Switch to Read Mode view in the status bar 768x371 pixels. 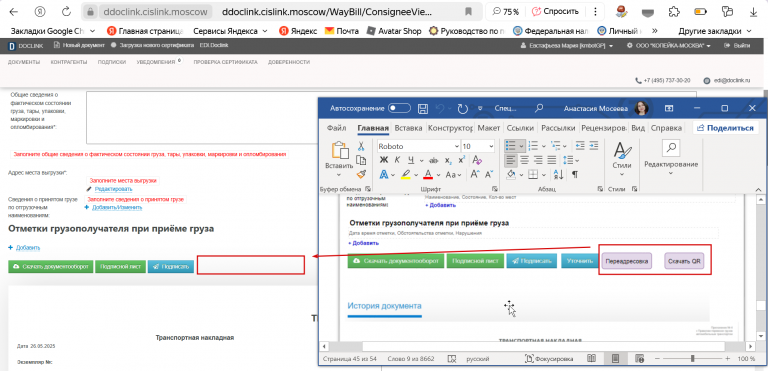(x=592, y=359)
